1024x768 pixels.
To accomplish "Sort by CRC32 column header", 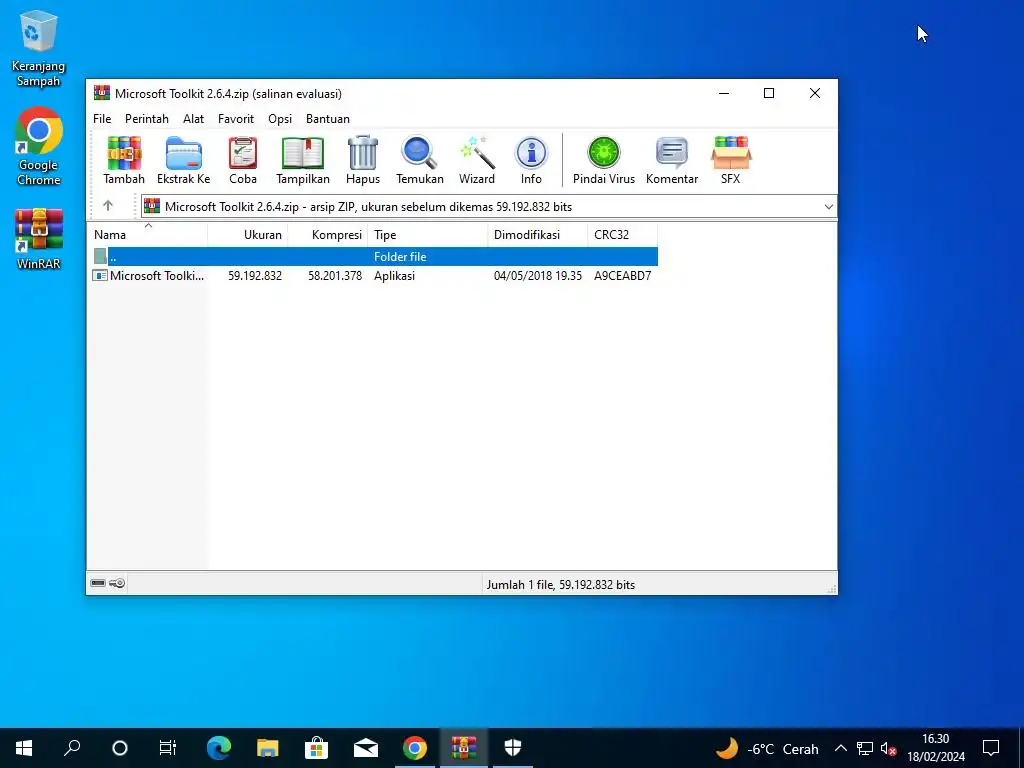I will point(622,234).
